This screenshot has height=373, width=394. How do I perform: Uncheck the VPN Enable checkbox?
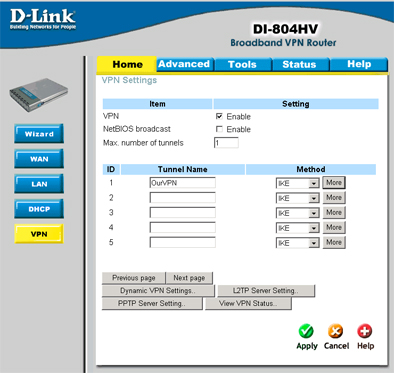[x=219, y=116]
